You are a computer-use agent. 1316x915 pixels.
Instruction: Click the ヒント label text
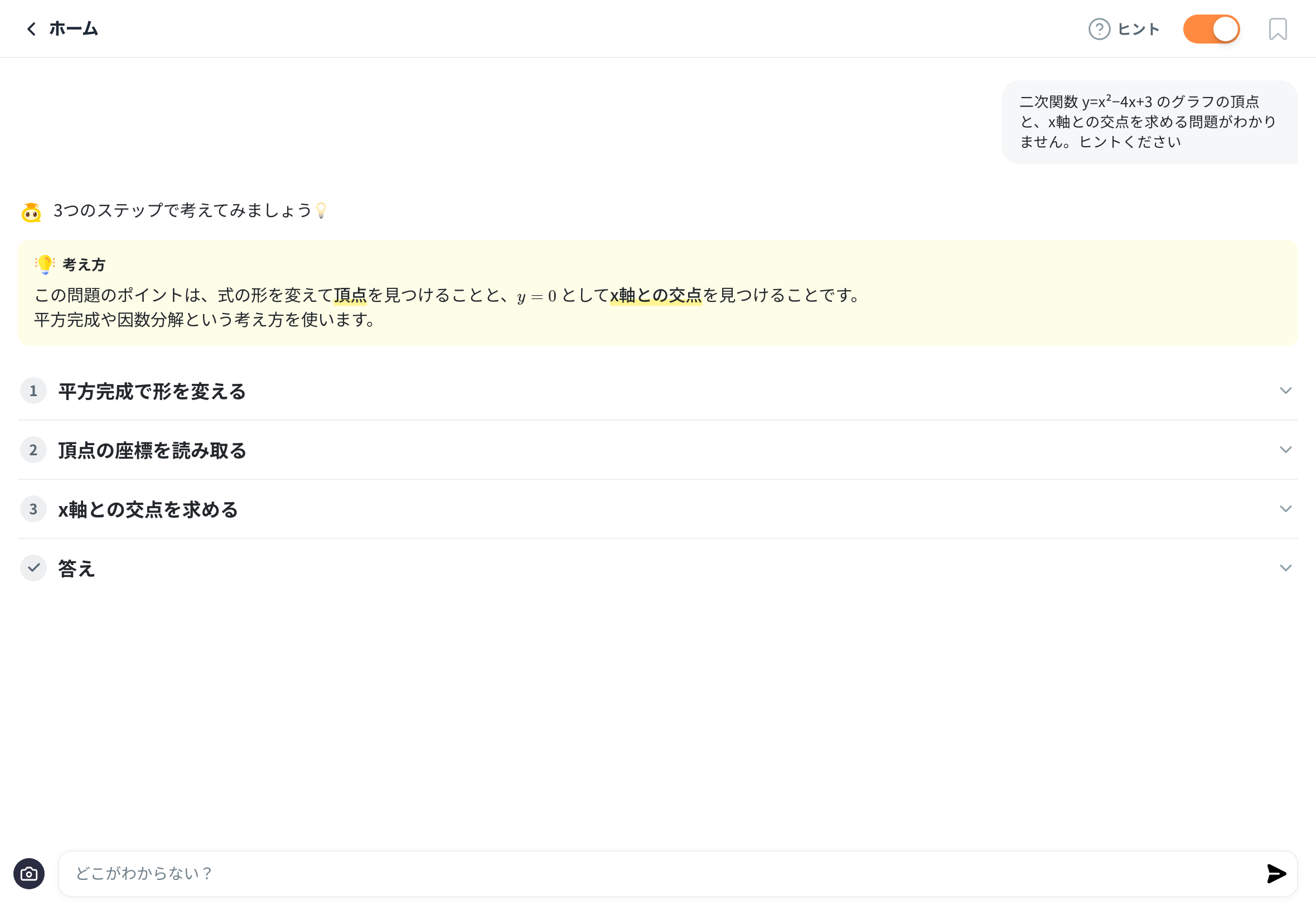click(x=1138, y=29)
